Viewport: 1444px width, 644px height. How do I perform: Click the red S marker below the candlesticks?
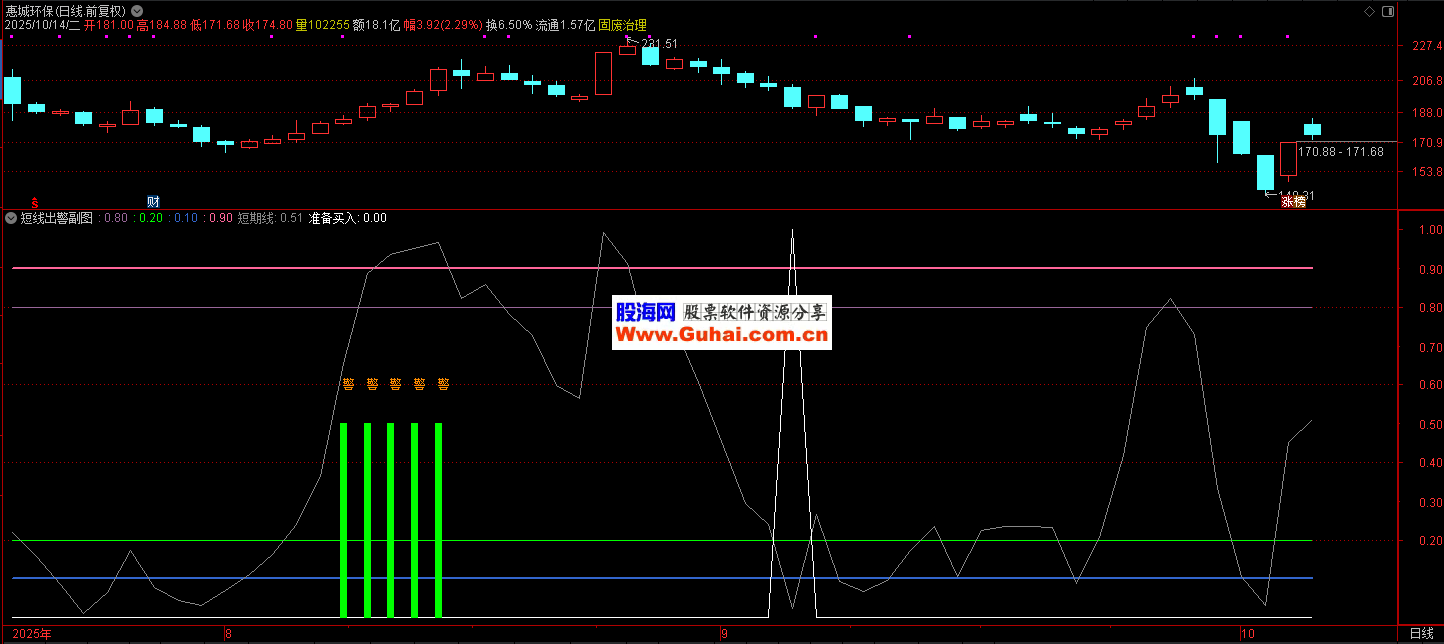[x=35, y=202]
